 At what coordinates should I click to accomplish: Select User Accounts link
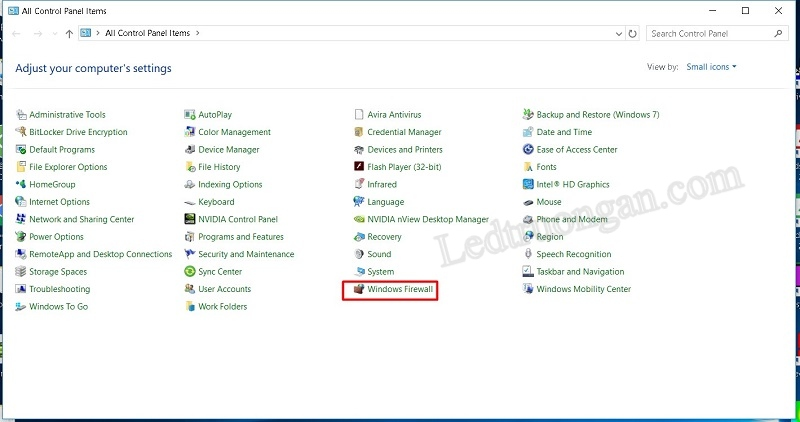click(x=224, y=289)
